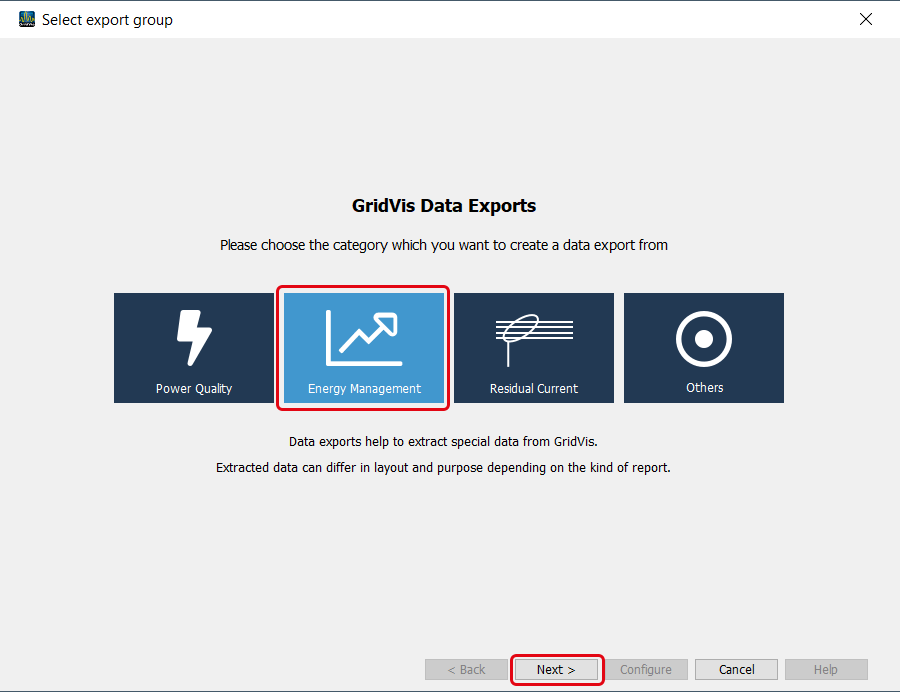Click the Power Quality tile label
Viewport: 900px width, 692px height.
pos(194,389)
